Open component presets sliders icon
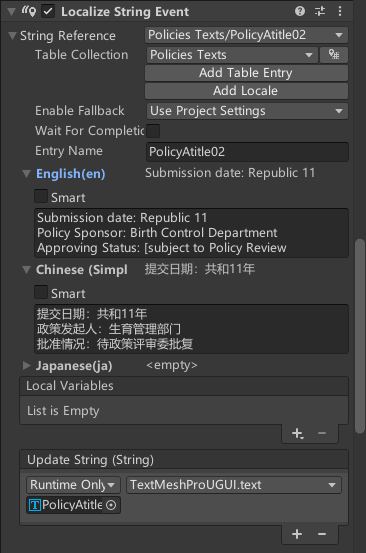 coord(320,11)
